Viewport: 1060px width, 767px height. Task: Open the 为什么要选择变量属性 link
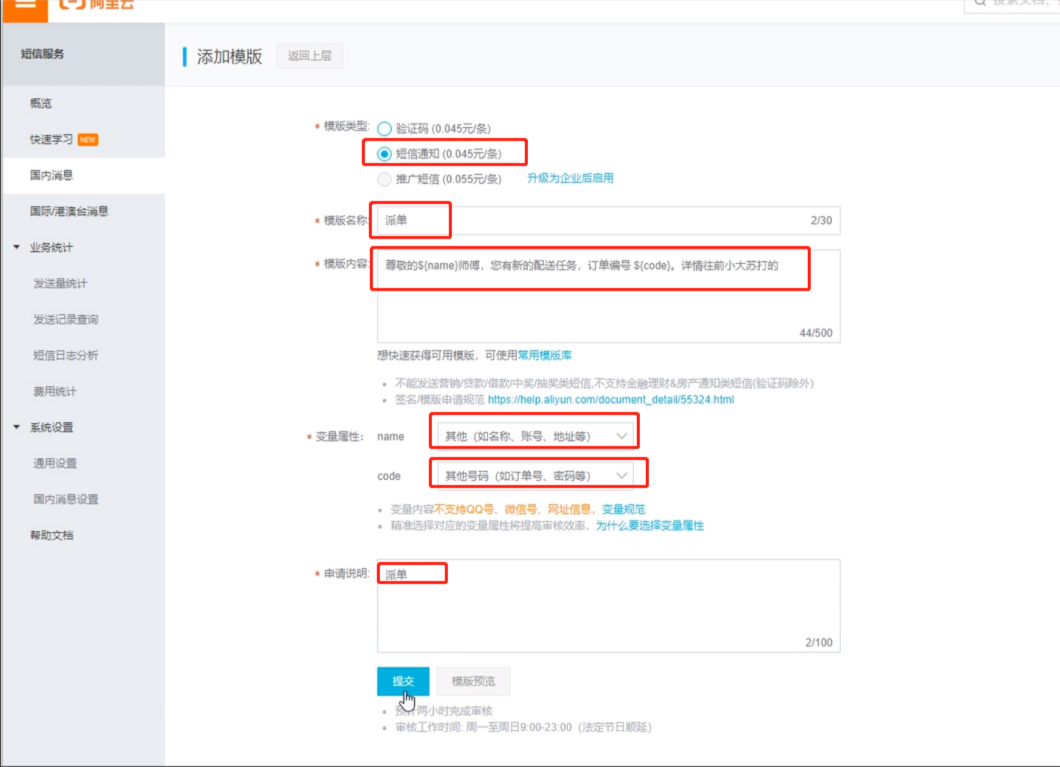click(649, 525)
